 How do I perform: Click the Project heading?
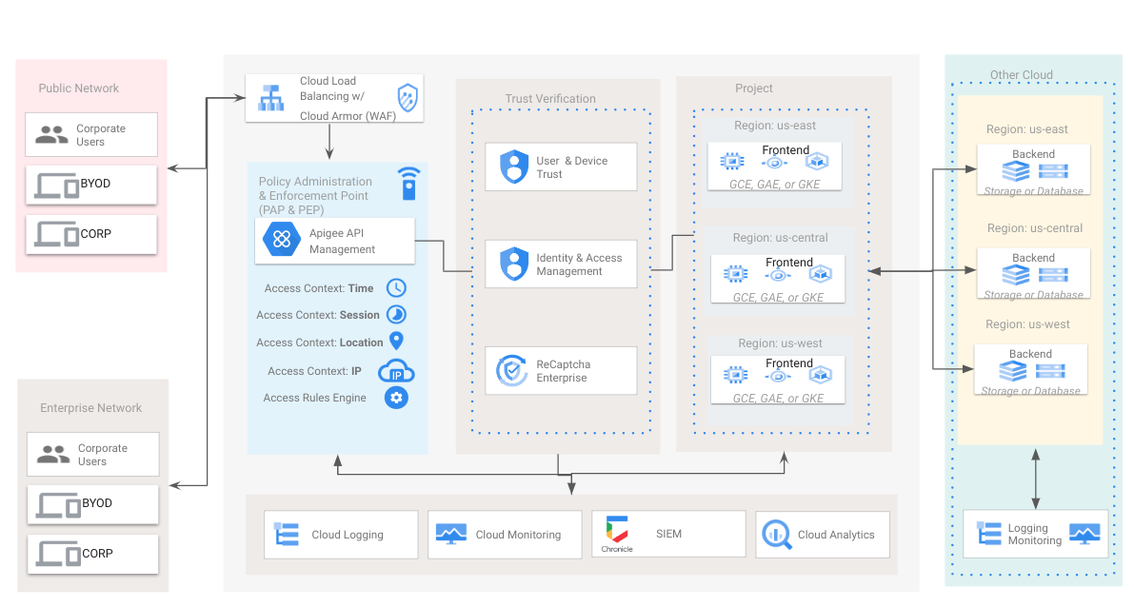pos(754,88)
